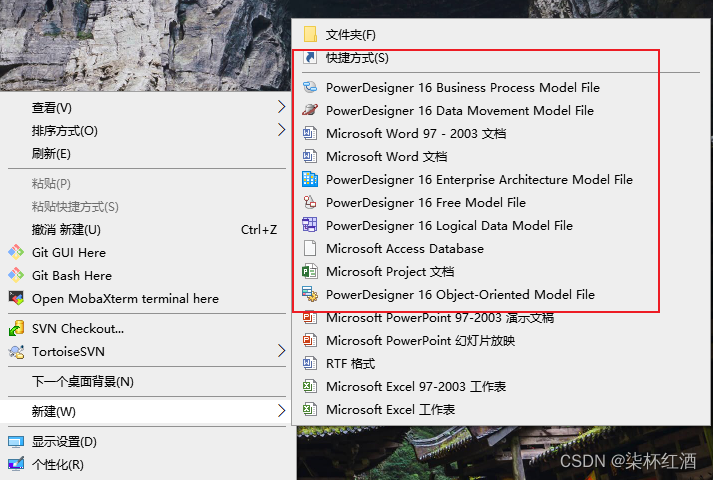Click the Excel 97-2003 工作表 icon
Screen dimensions: 713x480
[310, 386]
